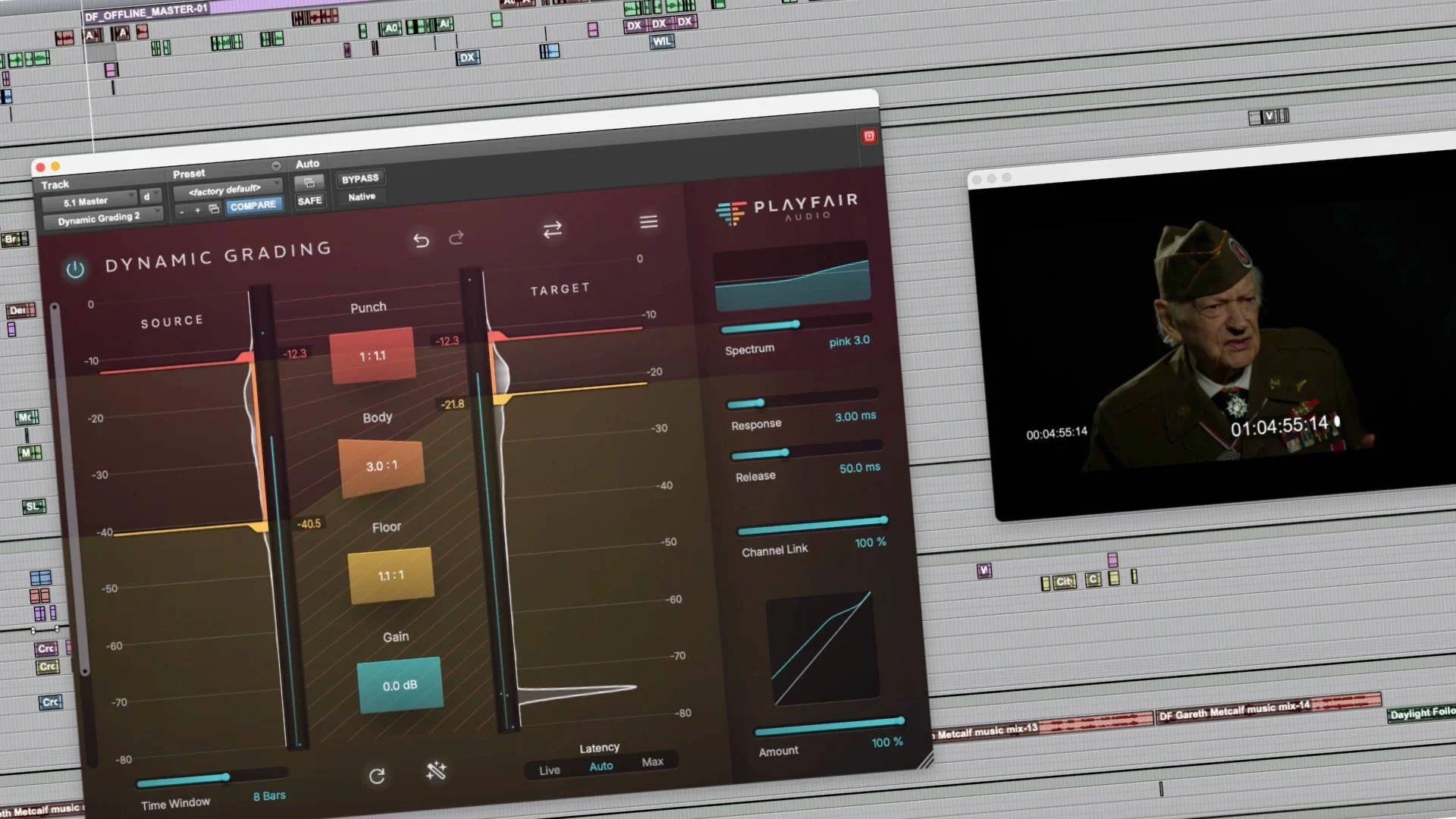
Task: Click the magic wand auto-learn icon
Action: point(438,773)
